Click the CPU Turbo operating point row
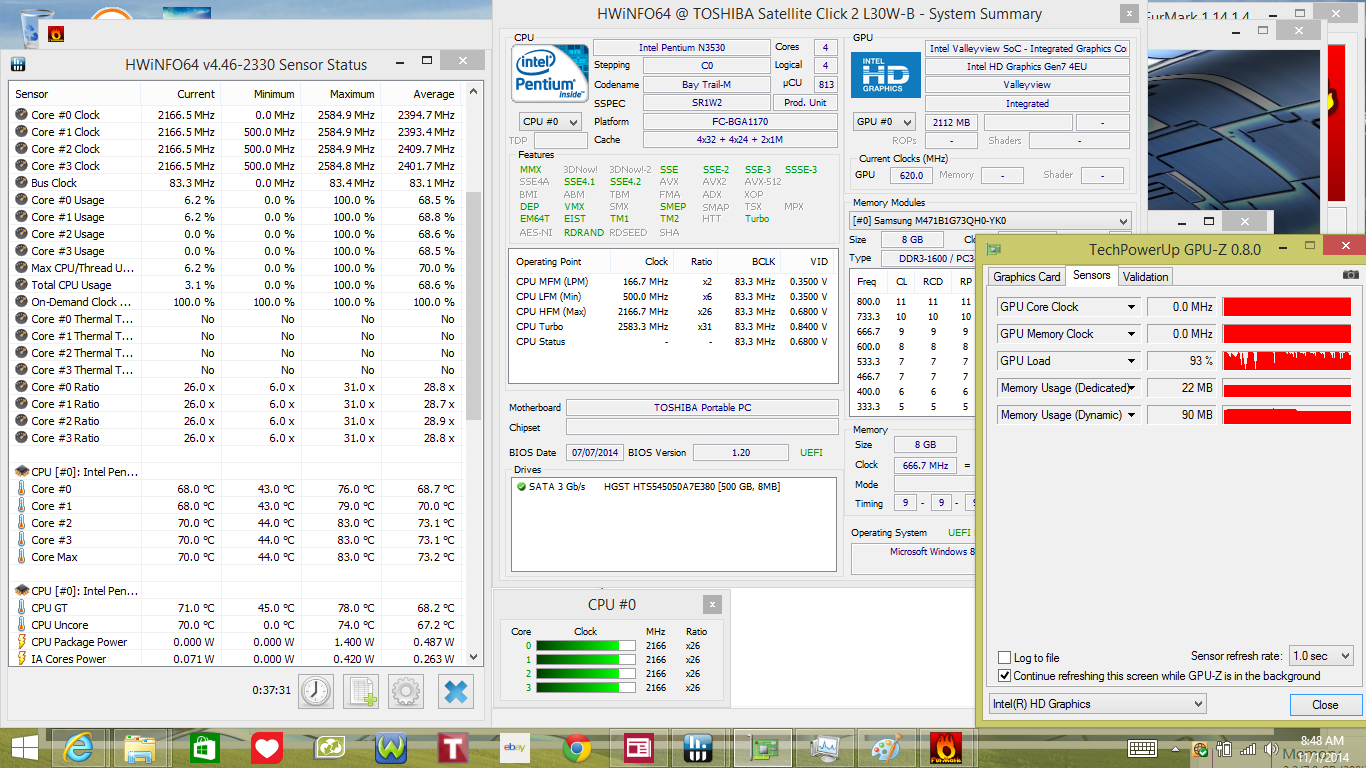The height and width of the screenshot is (768, 1366). (x=673, y=327)
